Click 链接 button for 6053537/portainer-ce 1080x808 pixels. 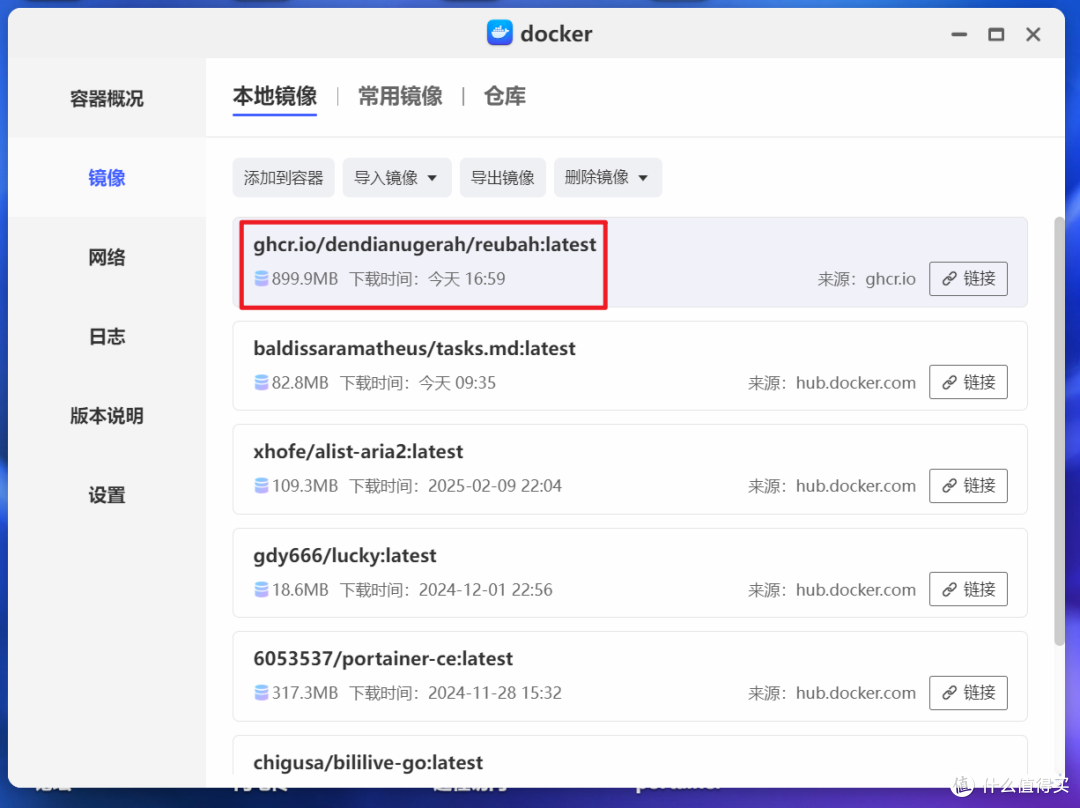click(968, 692)
